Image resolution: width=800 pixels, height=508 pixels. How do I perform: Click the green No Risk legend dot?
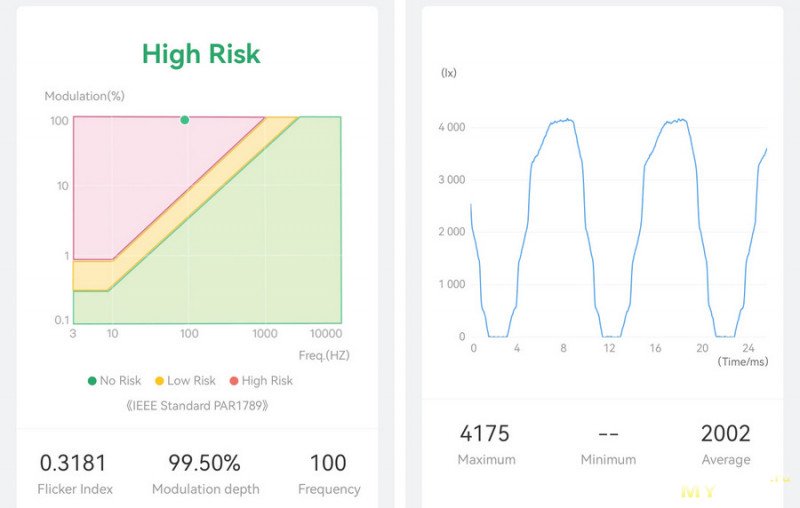pyautogui.click(x=93, y=380)
